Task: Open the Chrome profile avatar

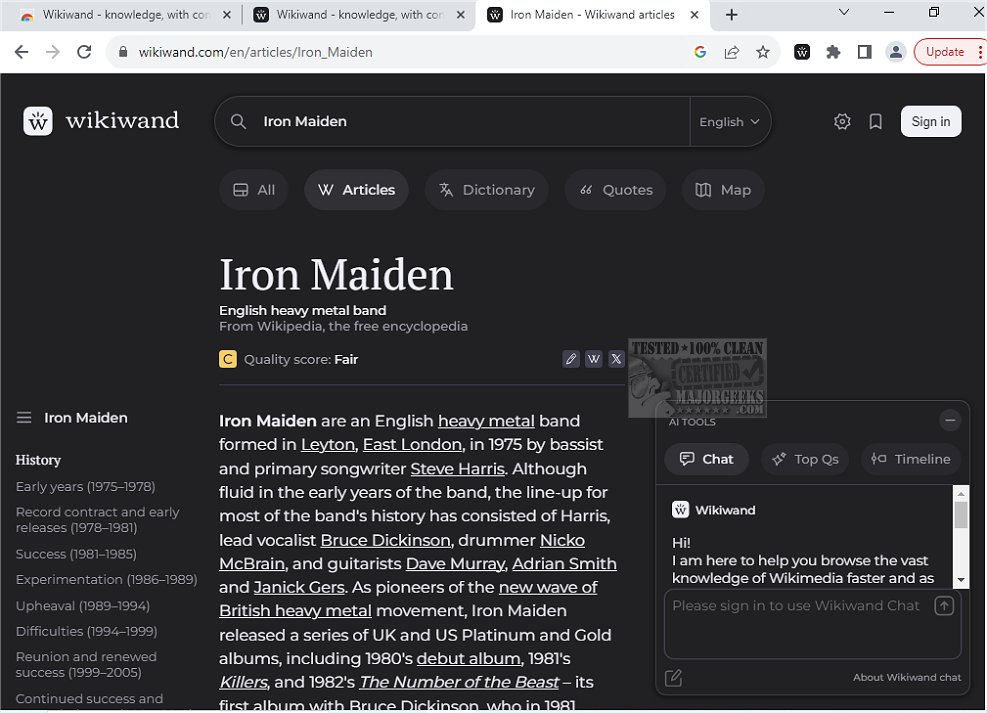Action: [x=895, y=52]
